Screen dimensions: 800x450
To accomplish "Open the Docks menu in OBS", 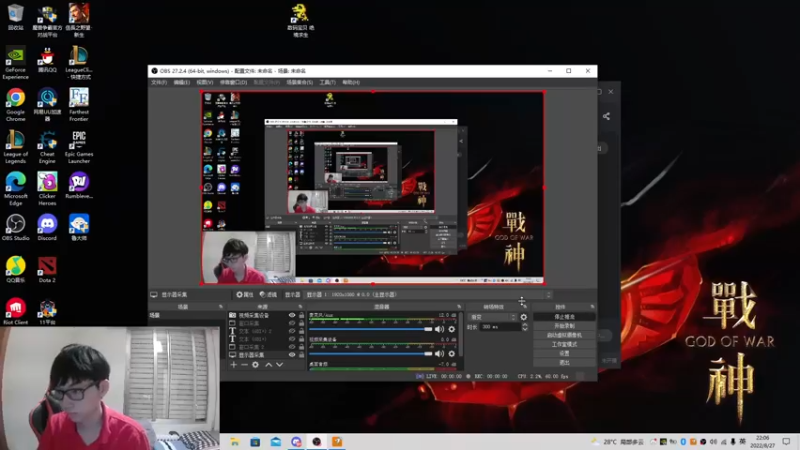I will click(233, 82).
